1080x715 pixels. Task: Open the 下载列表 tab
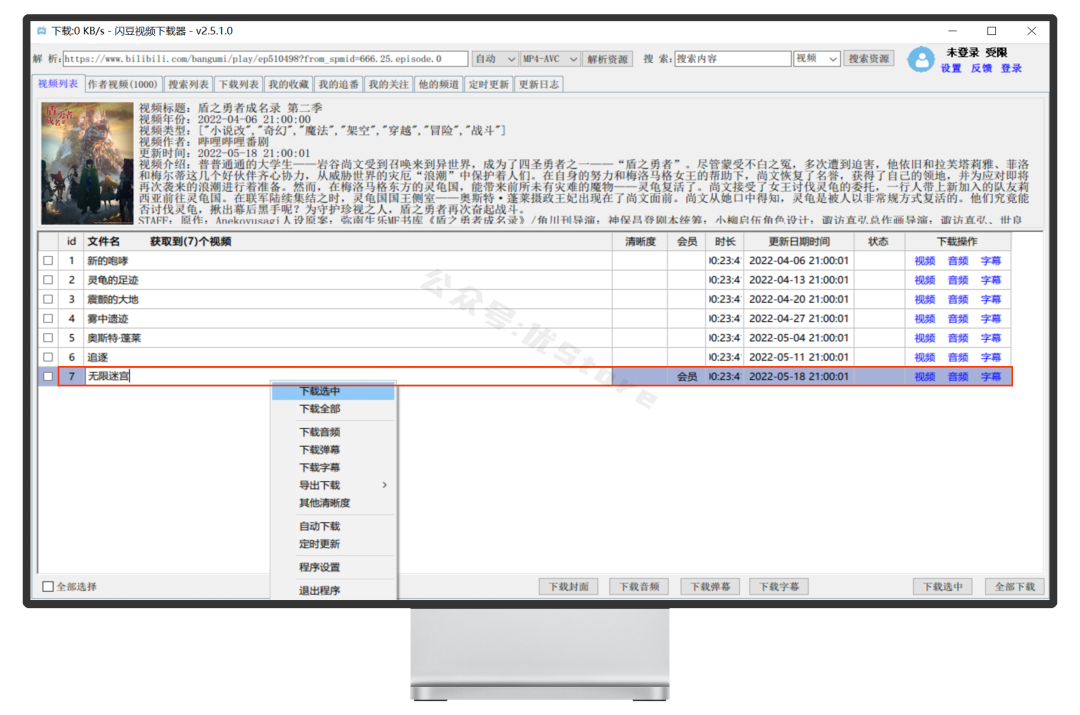click(x=238, y=85)
